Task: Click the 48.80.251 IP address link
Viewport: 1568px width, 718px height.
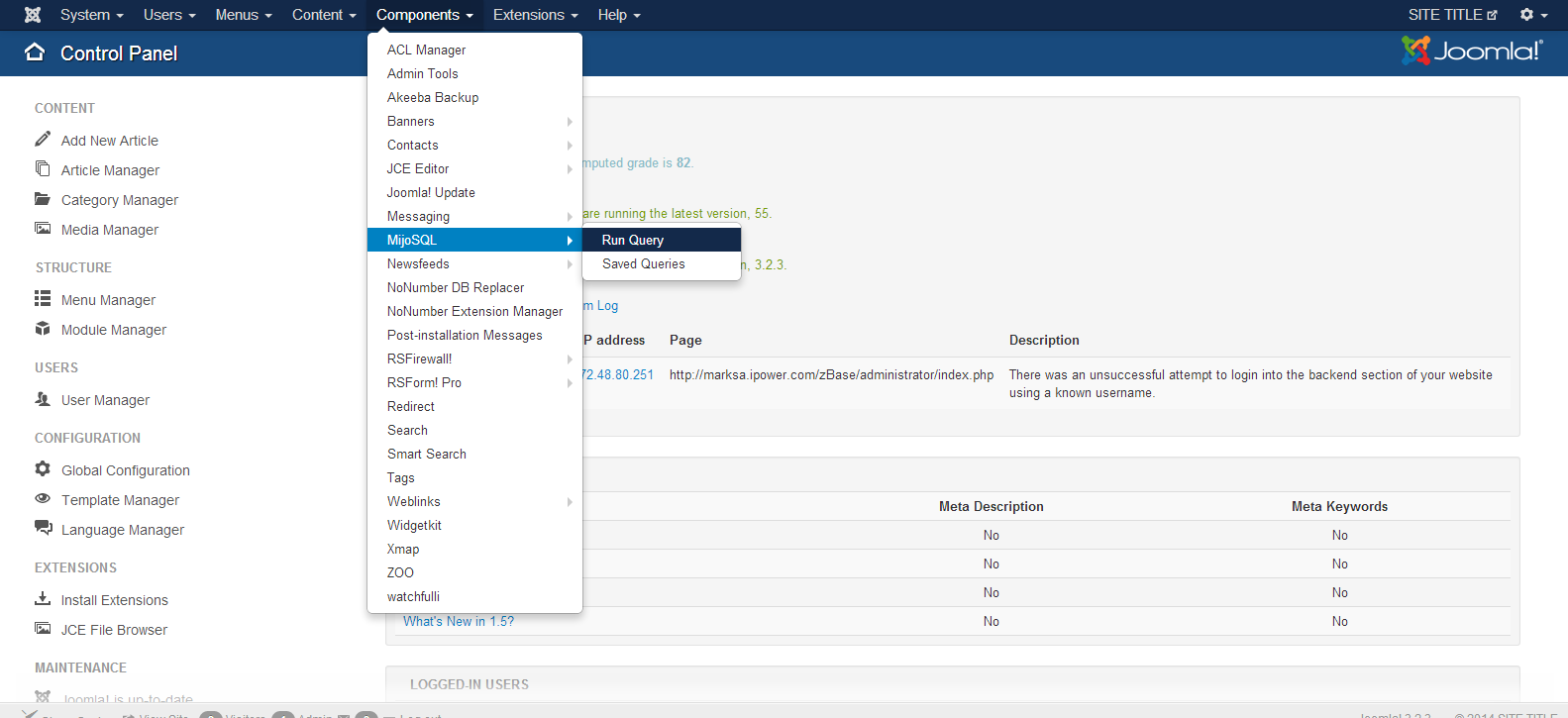Action: point(618,374)
